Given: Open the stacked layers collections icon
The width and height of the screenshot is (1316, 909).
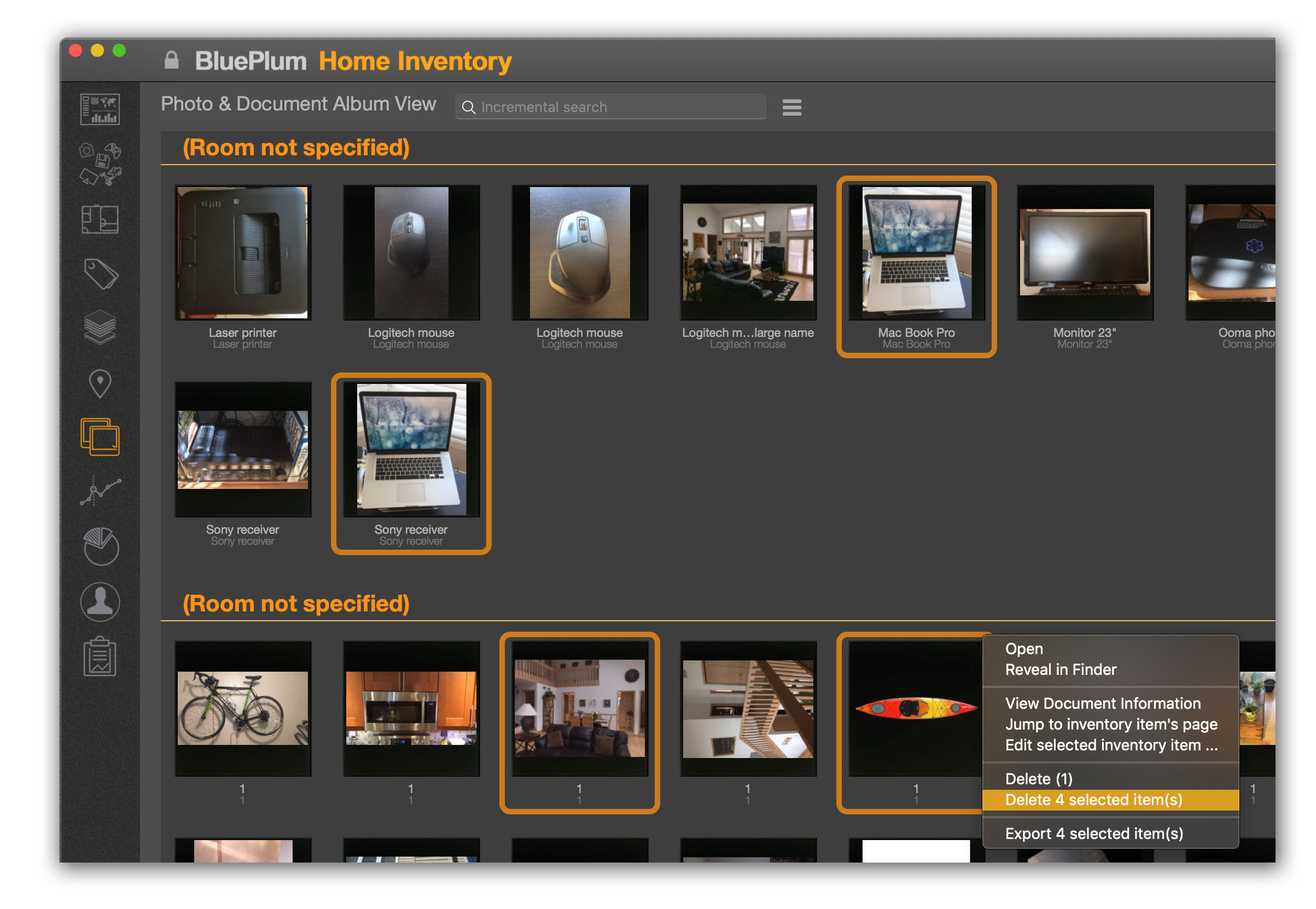Looking at the screenshot, I should click(100, 328).
